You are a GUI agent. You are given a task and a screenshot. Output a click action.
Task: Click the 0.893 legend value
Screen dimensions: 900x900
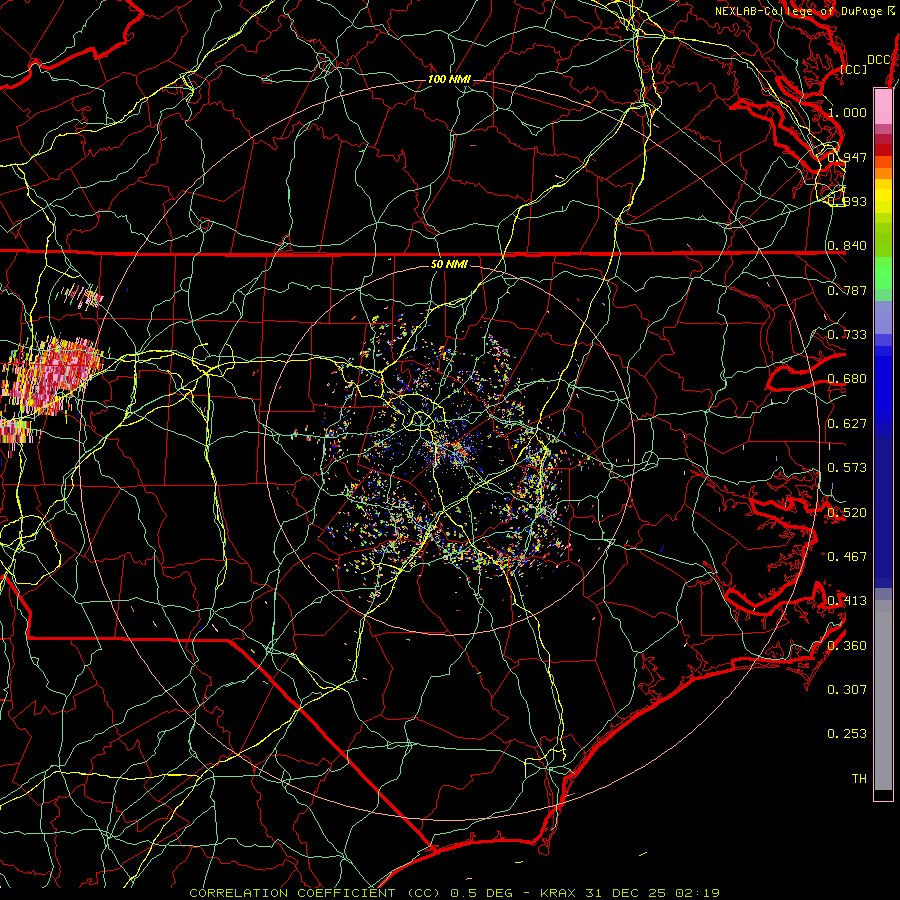[848, 201]
